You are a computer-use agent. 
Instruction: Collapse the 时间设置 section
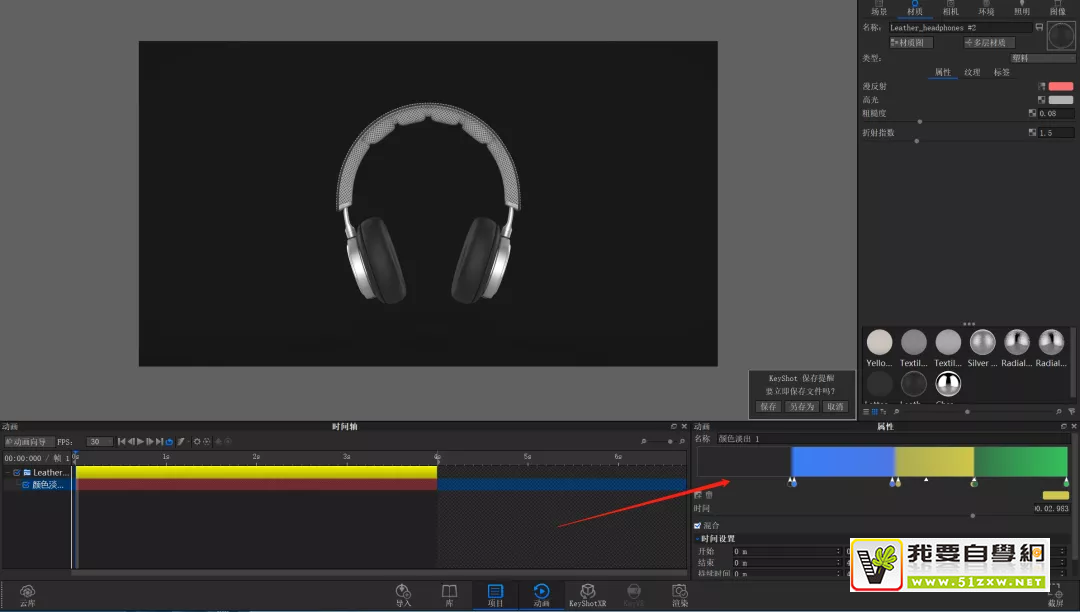tap(697, 539)
